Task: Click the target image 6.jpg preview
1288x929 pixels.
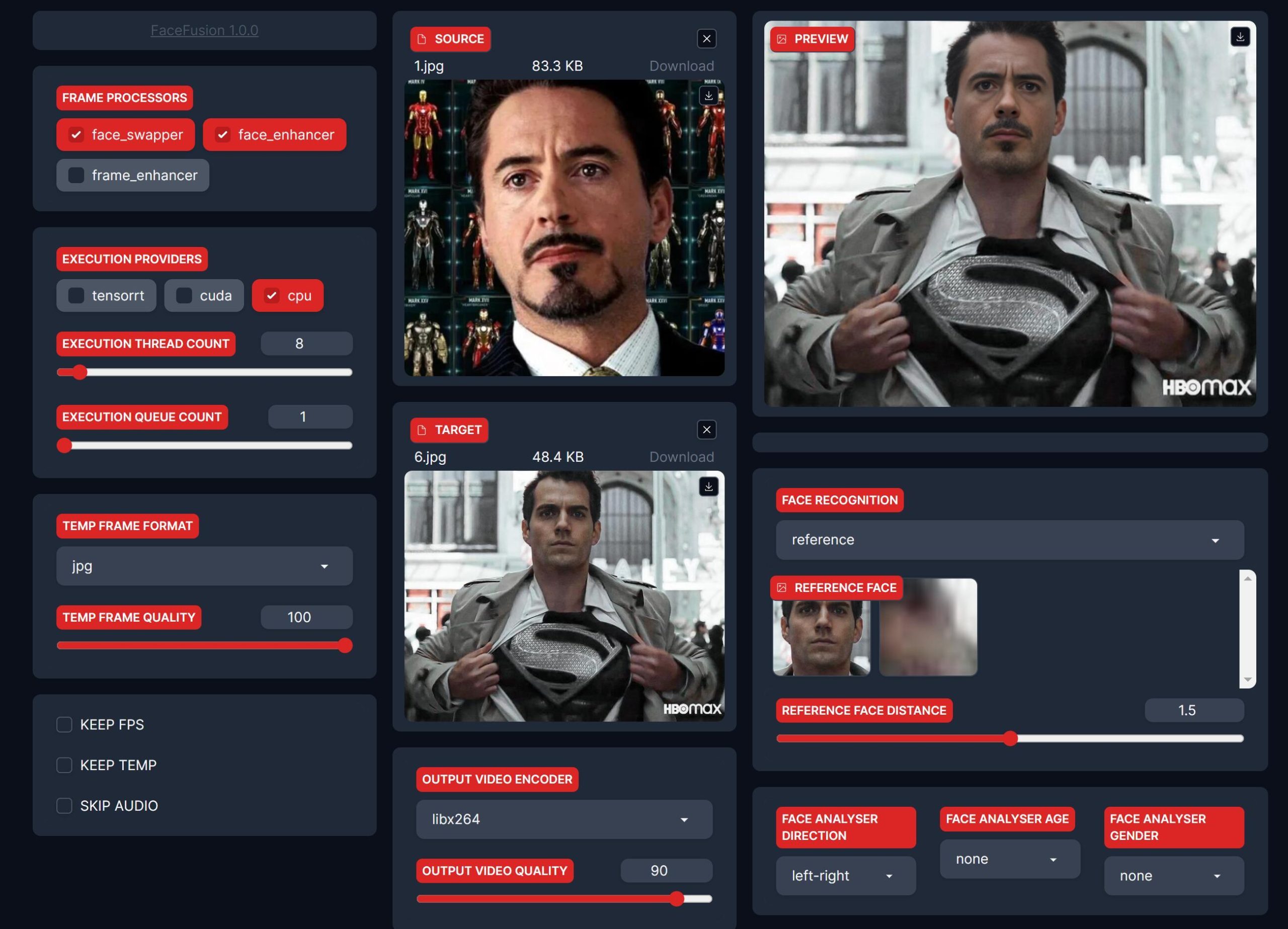Action: tap(564, 596)
